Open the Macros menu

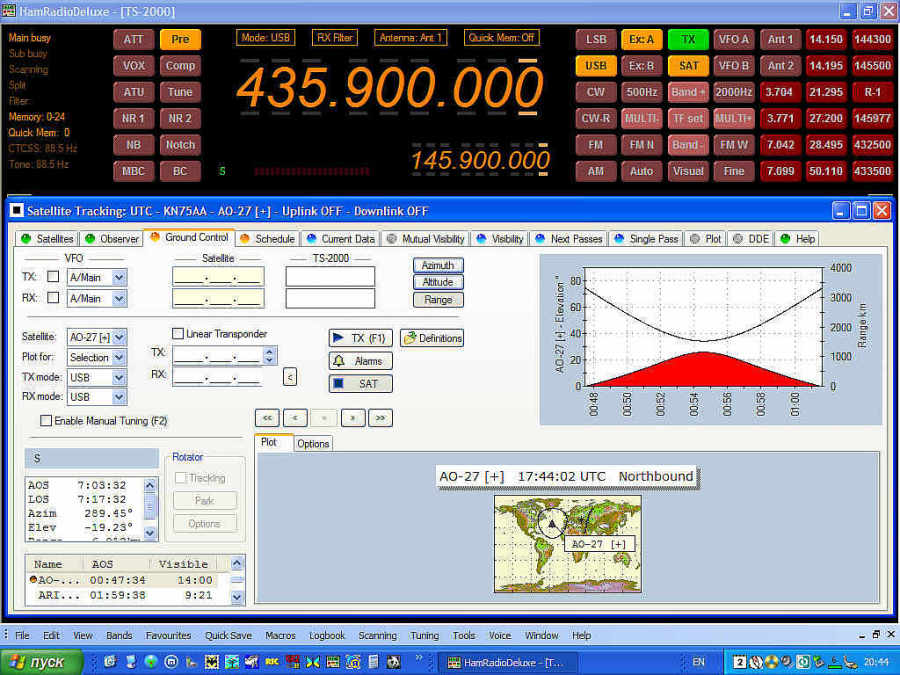coord(280,635)
